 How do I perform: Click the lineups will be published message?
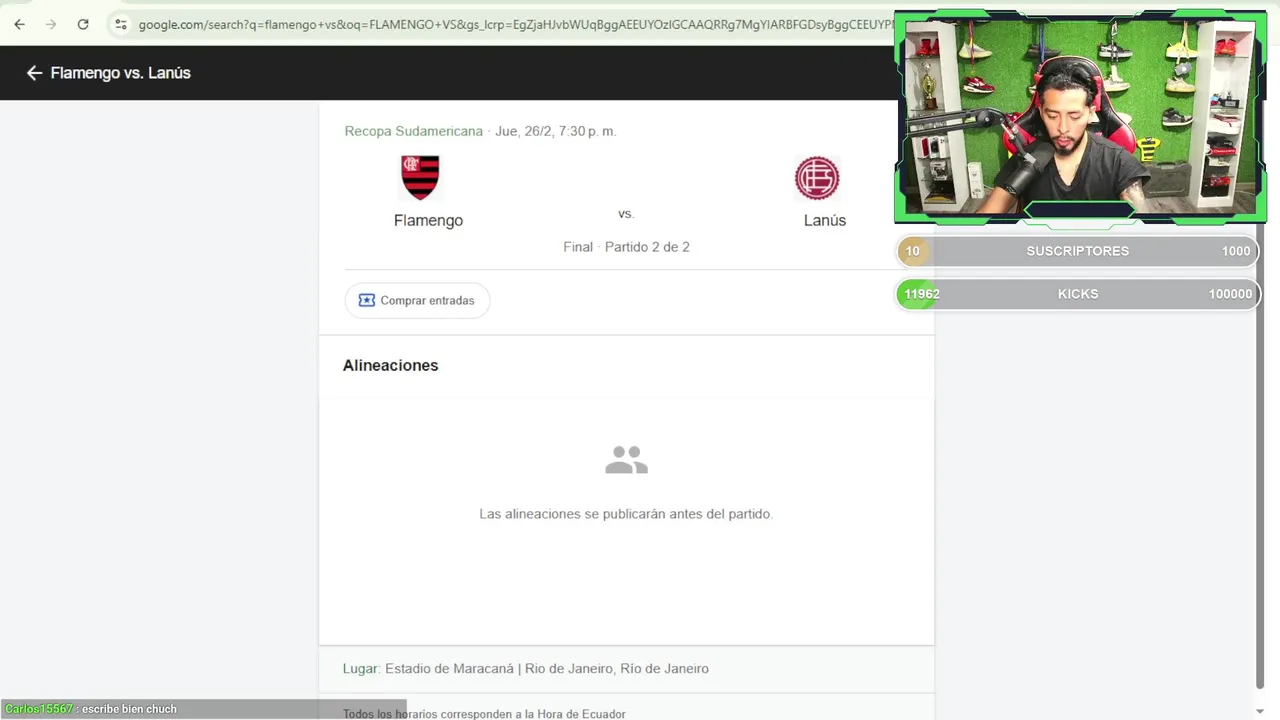626,514
